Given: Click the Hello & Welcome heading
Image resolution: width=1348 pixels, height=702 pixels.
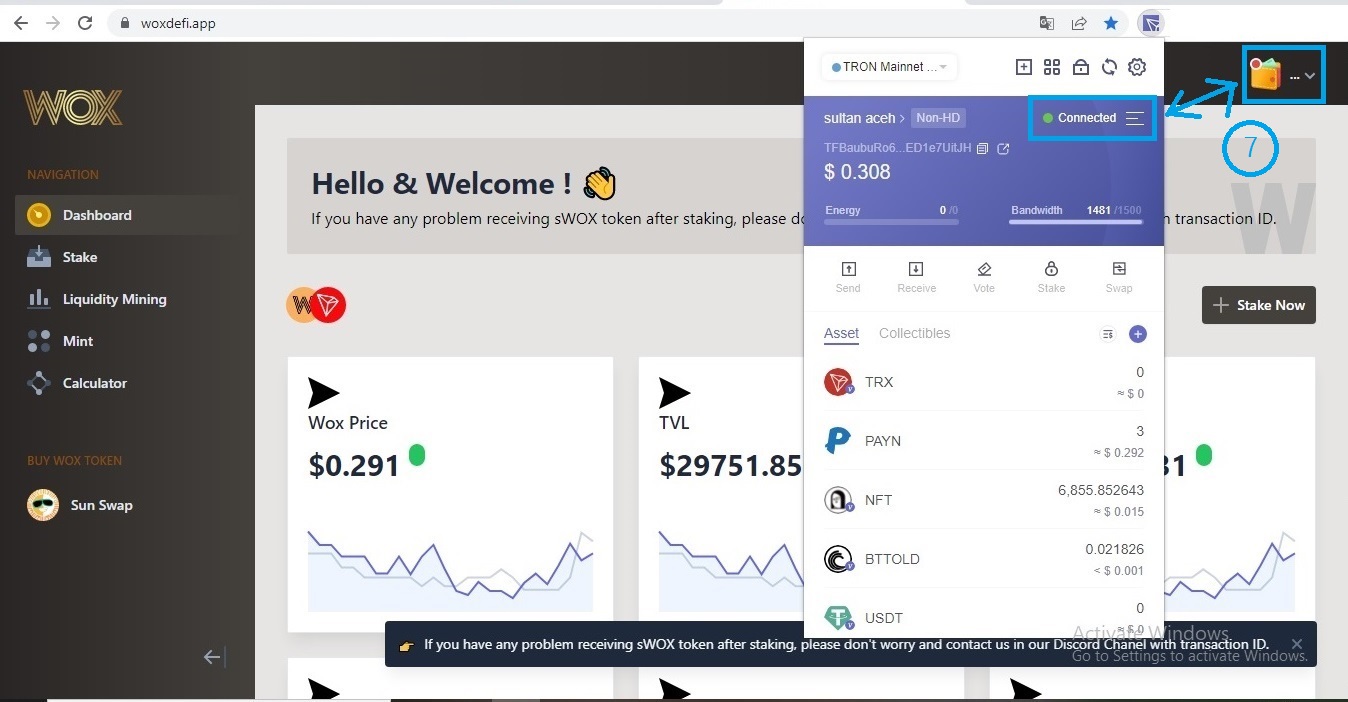Looking at the screenshot, I should (442, 184).
